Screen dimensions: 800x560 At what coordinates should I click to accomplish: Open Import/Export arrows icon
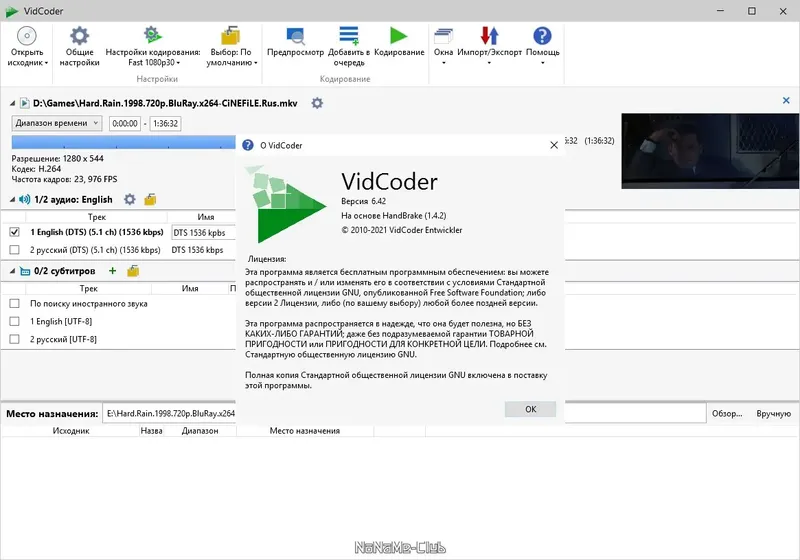tap(489, 36)
